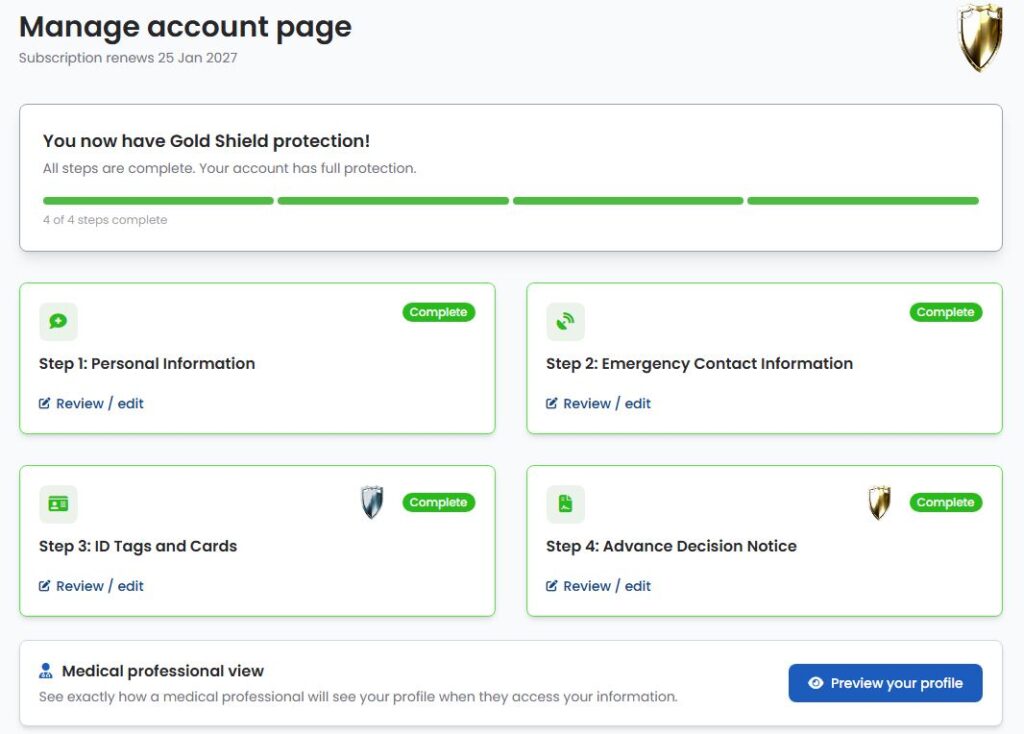This screenshot has height=734, width=1024.
Task: Click the Gold Shield protection heading
Action: tap(206, 141)
